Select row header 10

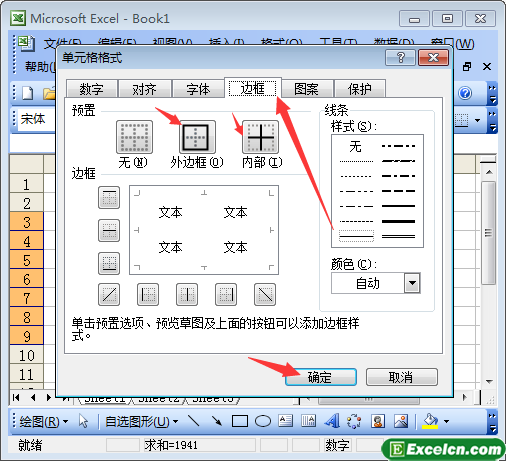tap(27, 355)
